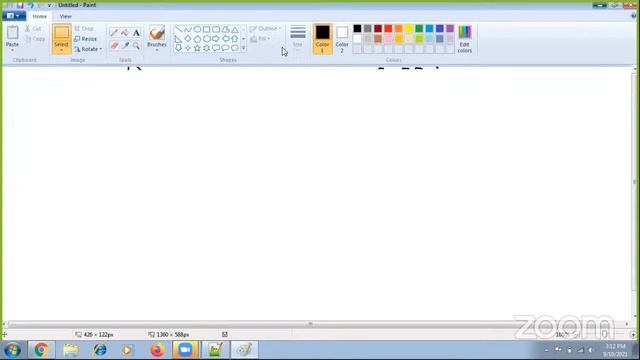Open Google Chrome from the taskbar

[x=41, y=350]
